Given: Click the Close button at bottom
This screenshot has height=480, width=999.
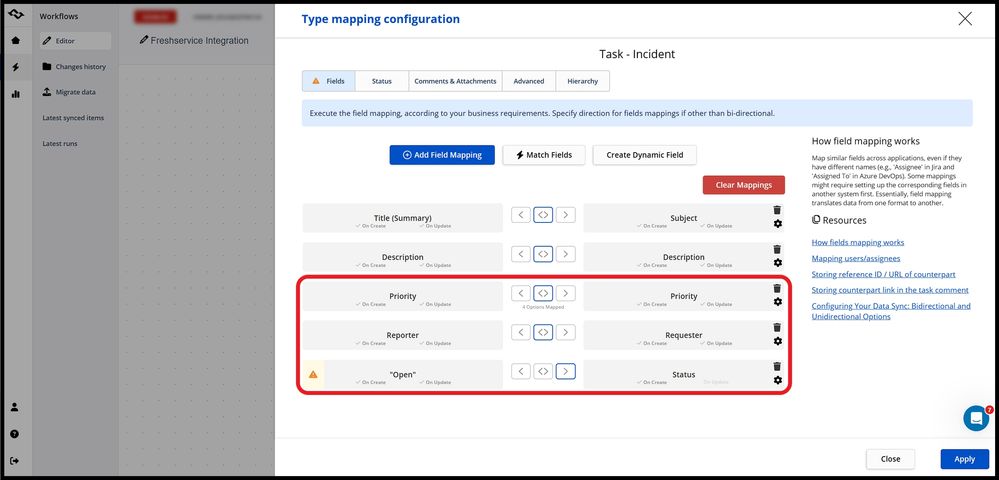Looking at the screenshot, I should [x=890, y=459].
